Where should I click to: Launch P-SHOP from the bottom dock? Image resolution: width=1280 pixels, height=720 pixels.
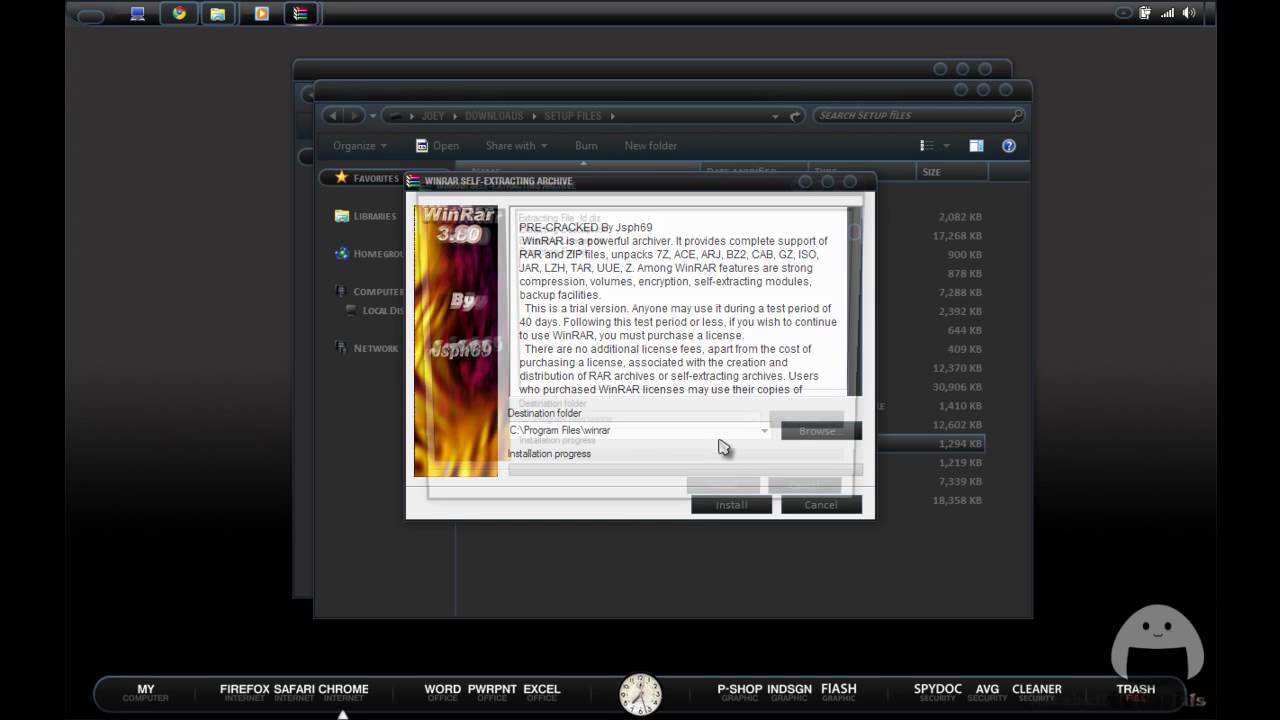click(740, 692)
